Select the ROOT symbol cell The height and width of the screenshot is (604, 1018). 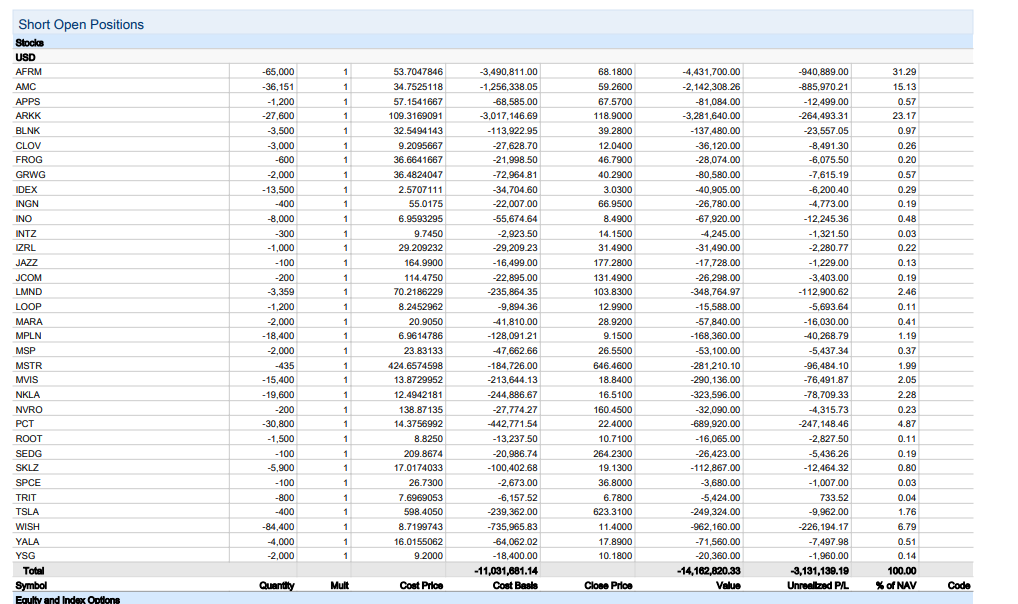pyautogui.click(x=29, y=439)
